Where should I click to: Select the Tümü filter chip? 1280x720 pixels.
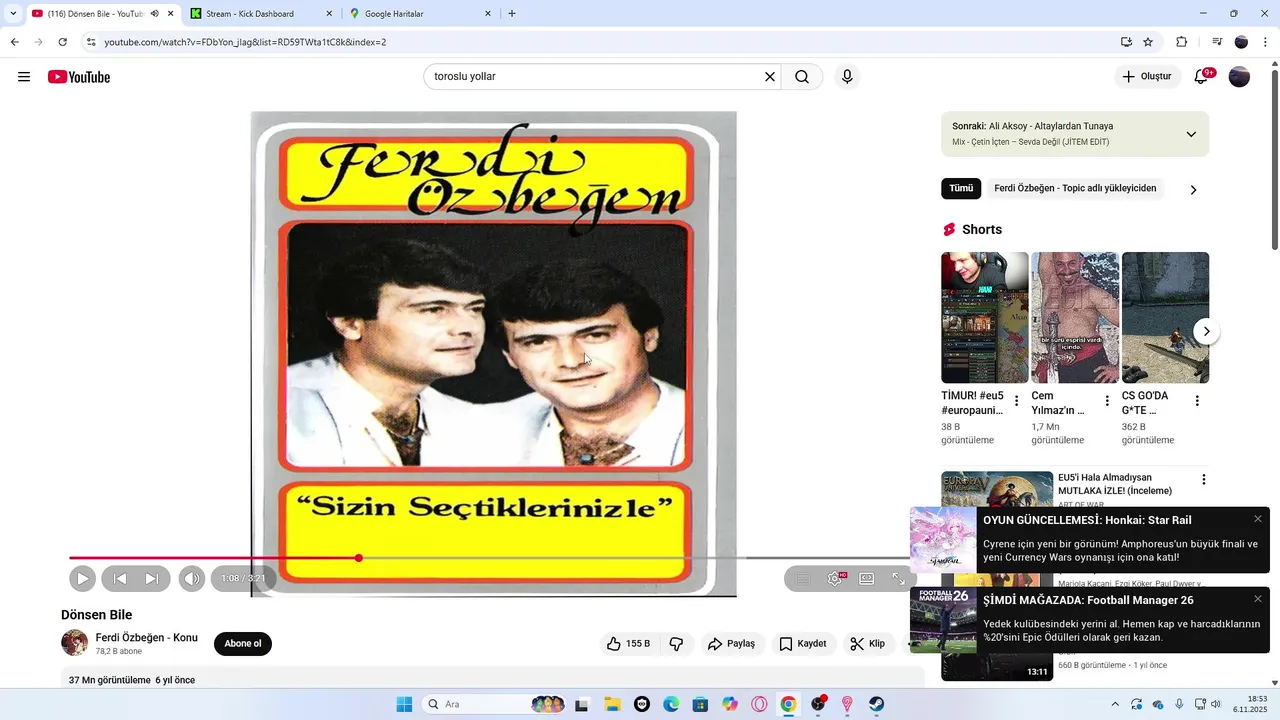(961, 188)
